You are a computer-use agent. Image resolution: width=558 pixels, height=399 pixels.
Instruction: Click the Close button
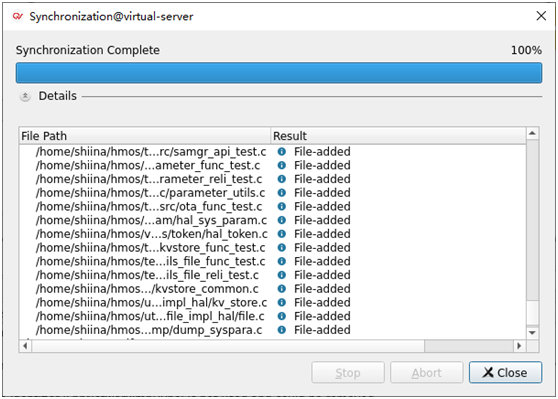(x=505, y=372)
